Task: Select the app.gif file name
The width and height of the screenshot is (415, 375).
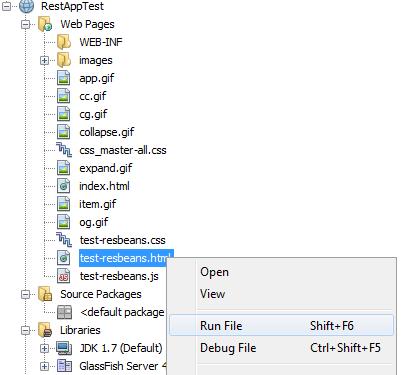Action: pos(97,78)
